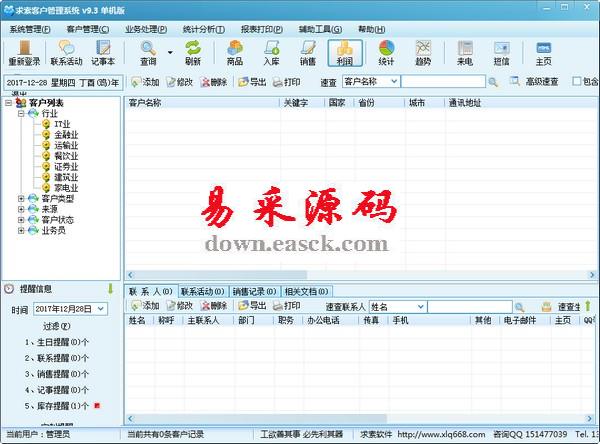This screenshot has width=600, height=444.
Task: Select 建筑业 in the industry tree
Action: [66, 177]
